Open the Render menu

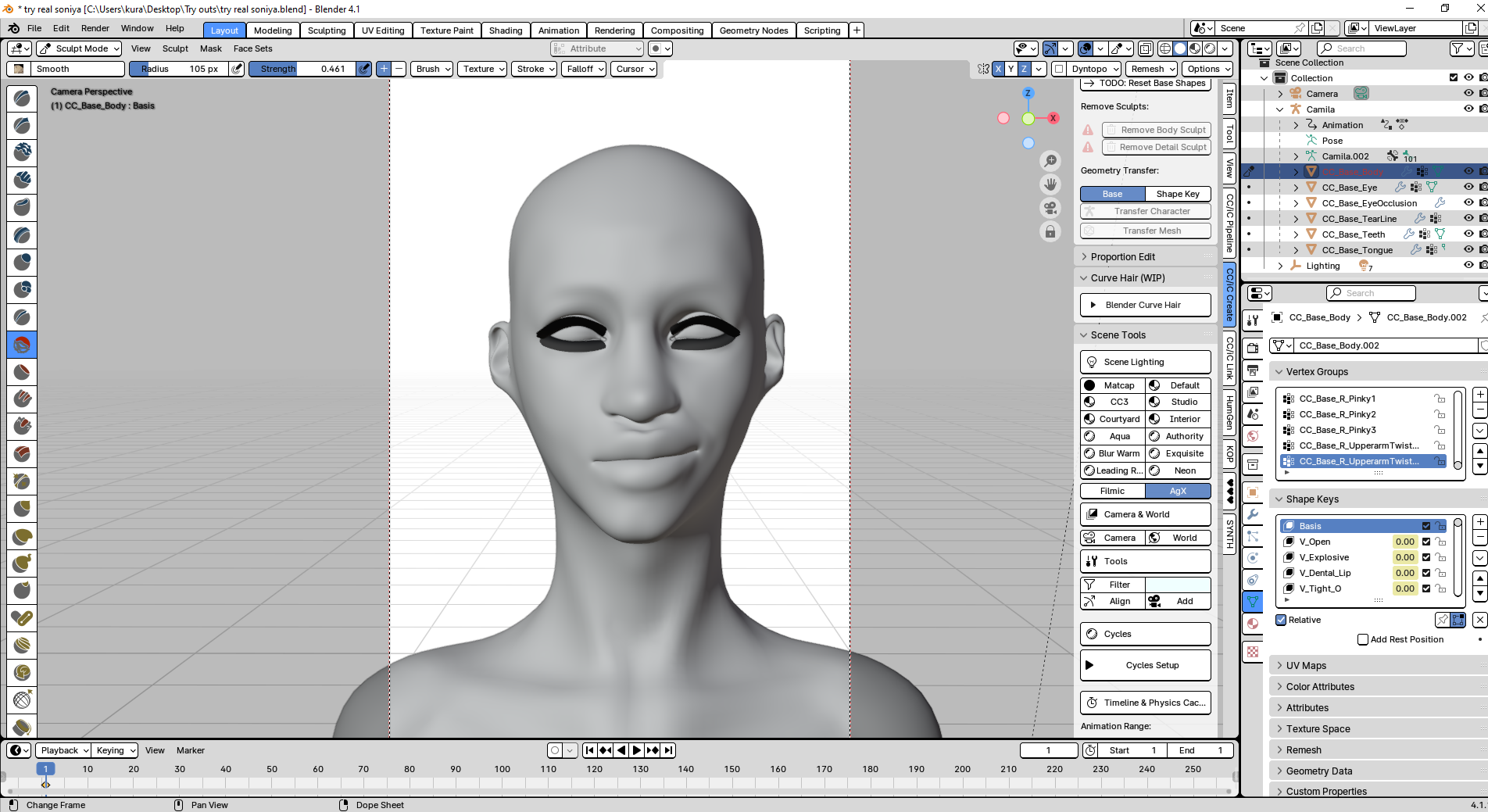coord(95,28)
